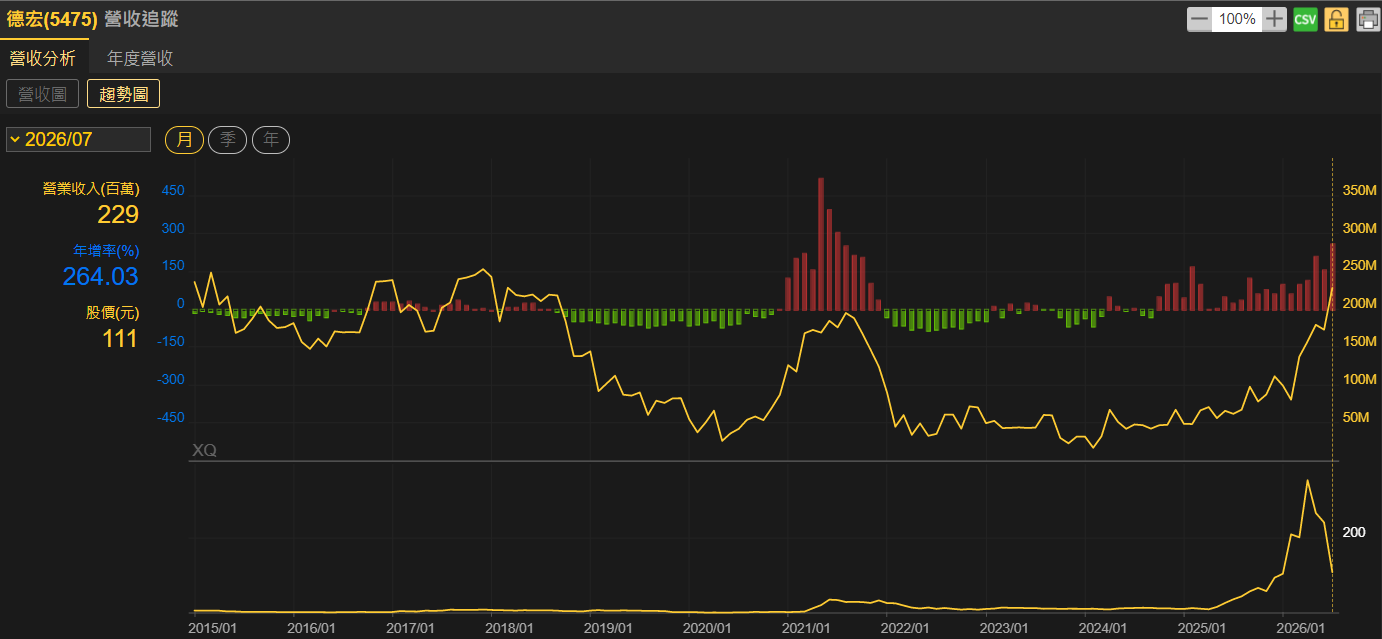This screenshot has width=1382, height=639.
Task: Click the 2024/01 time axis label
Action: [1103, 628]
